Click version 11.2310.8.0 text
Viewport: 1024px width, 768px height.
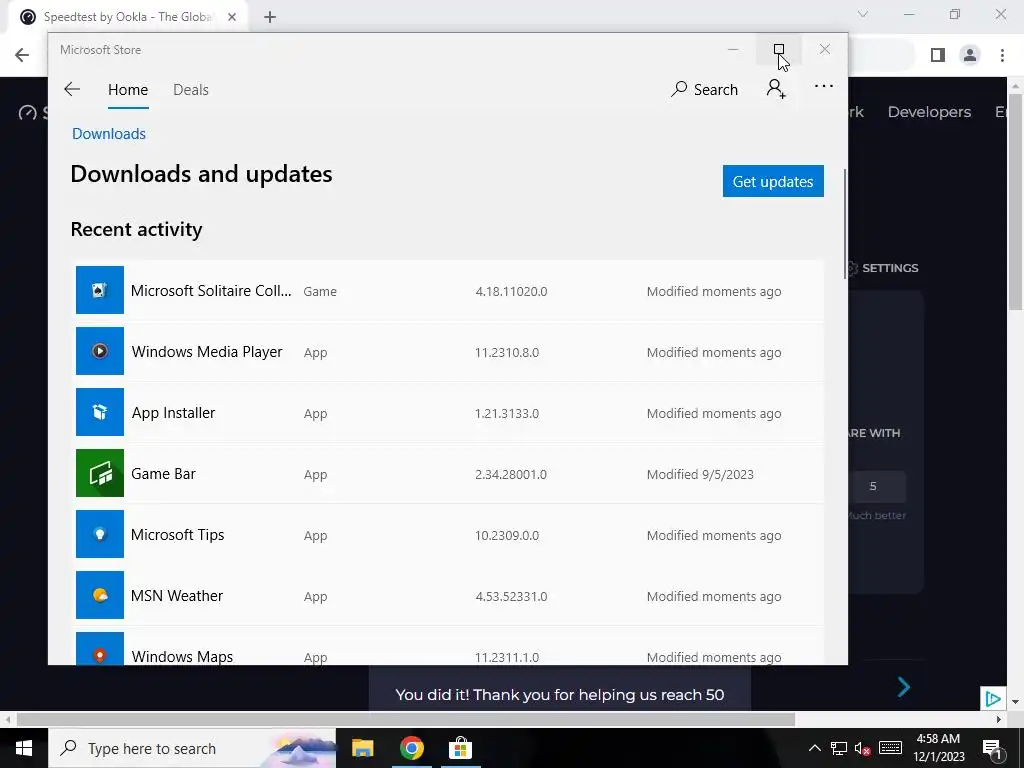(507, 353)
